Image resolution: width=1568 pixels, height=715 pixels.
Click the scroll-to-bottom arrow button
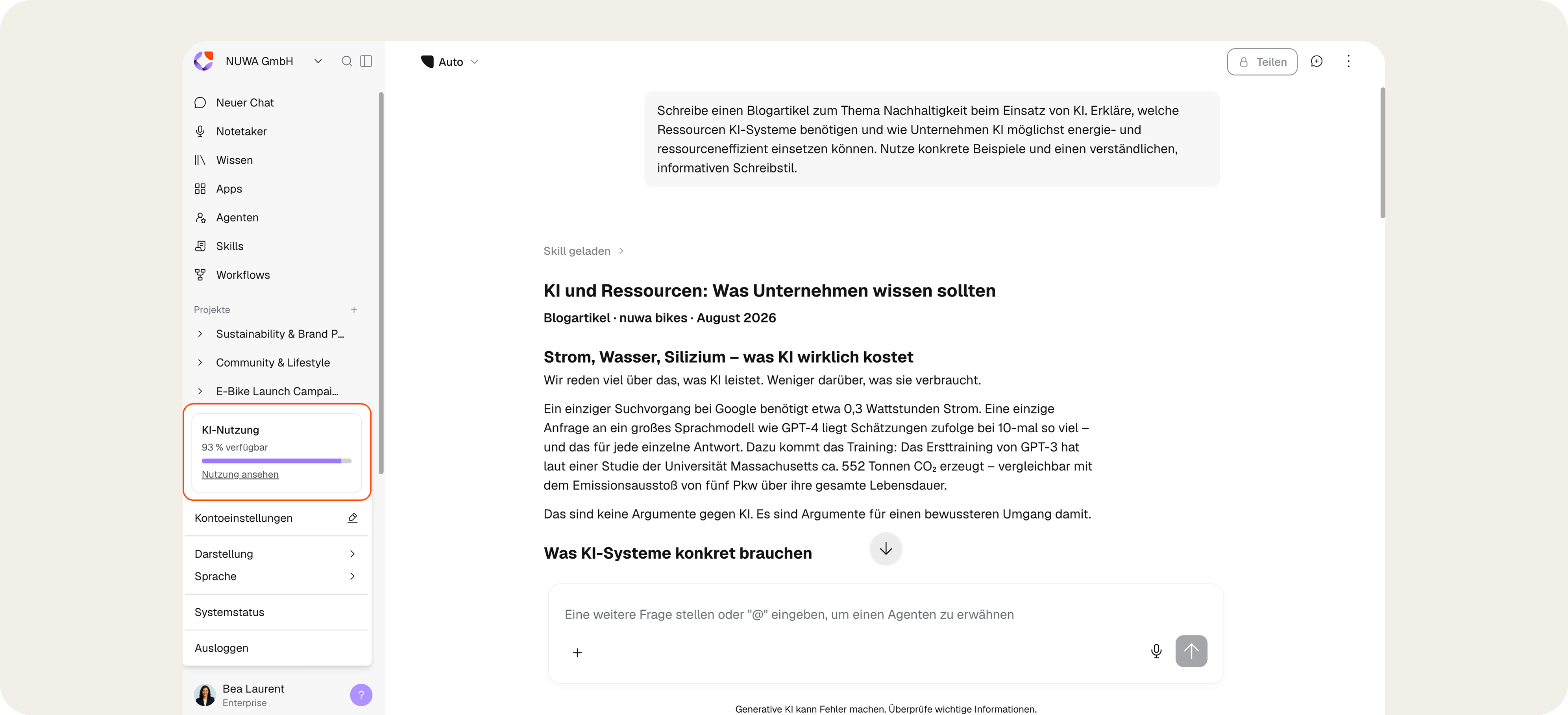(886, 548)
